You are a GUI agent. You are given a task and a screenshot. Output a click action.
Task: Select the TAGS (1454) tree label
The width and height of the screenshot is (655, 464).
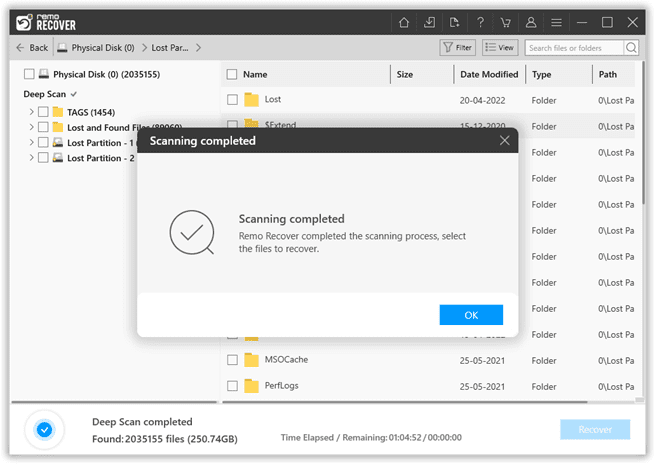pyautogui.click(x=91, y=112)
